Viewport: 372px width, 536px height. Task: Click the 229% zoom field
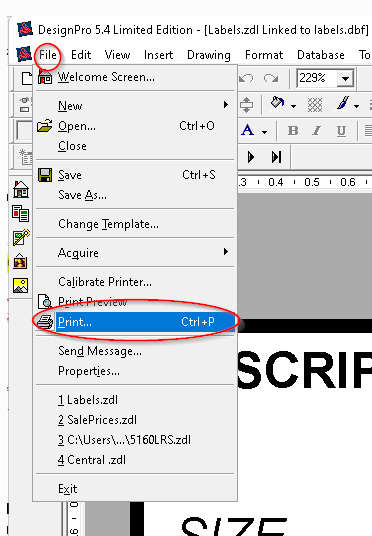click(x=317, y=78)
